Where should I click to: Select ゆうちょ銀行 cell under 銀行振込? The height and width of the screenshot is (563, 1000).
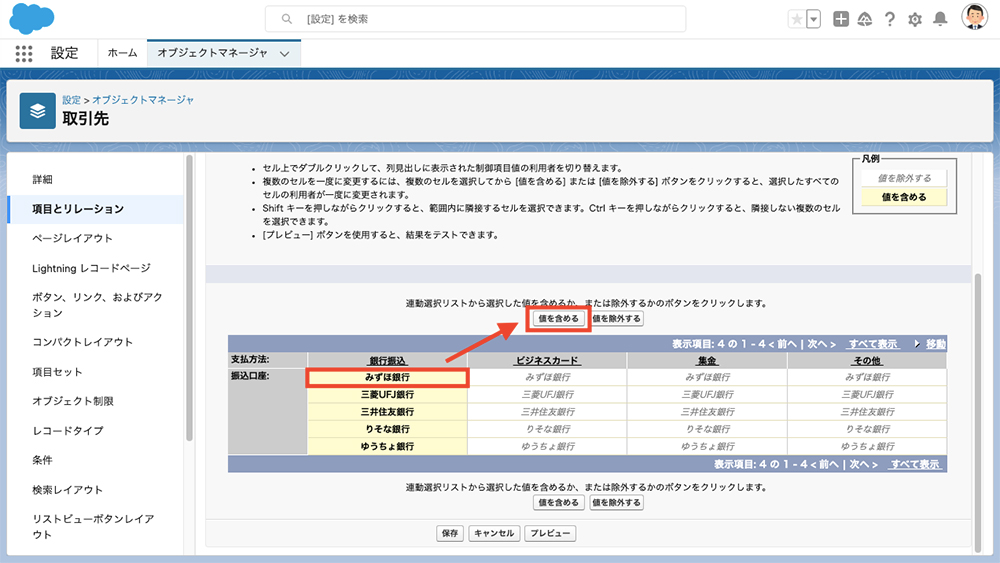tap(388, 446)
